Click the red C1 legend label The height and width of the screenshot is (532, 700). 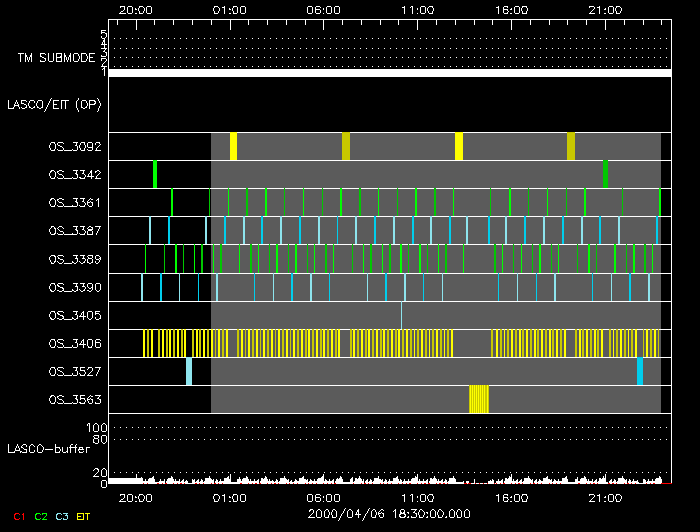pyautogui.click(x=17, y=516)
